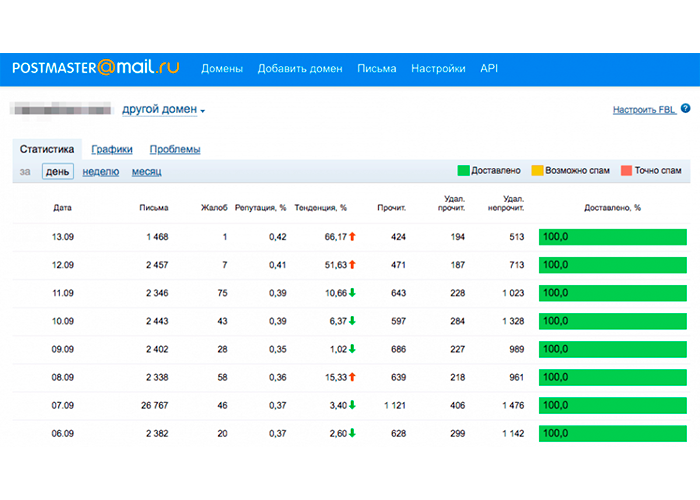700x500 pixels.
Task: Click the read count 1 121
Action: pyautogui.click(x=395, y=406)
